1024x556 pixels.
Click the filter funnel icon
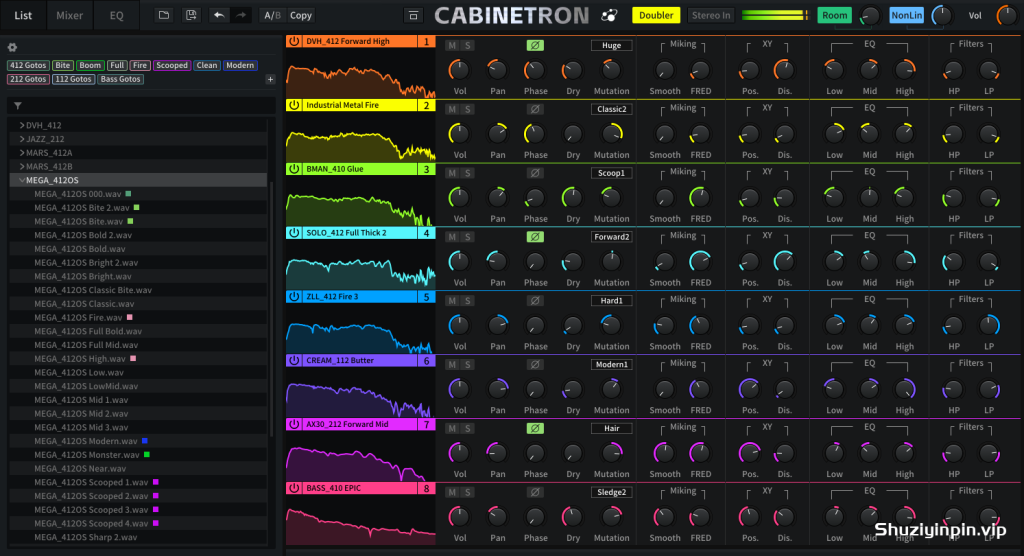(x=18, y=106)
